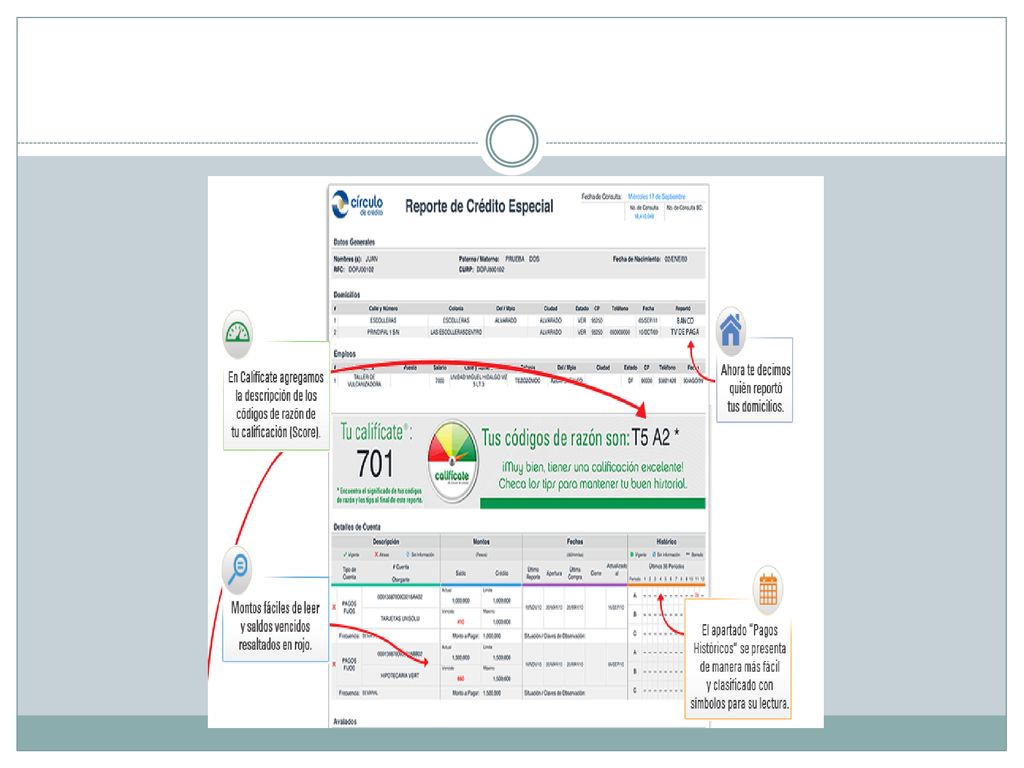Click the 'BANCO' cell in the Reportó column
1024x768 pixels.
(685, 321)
